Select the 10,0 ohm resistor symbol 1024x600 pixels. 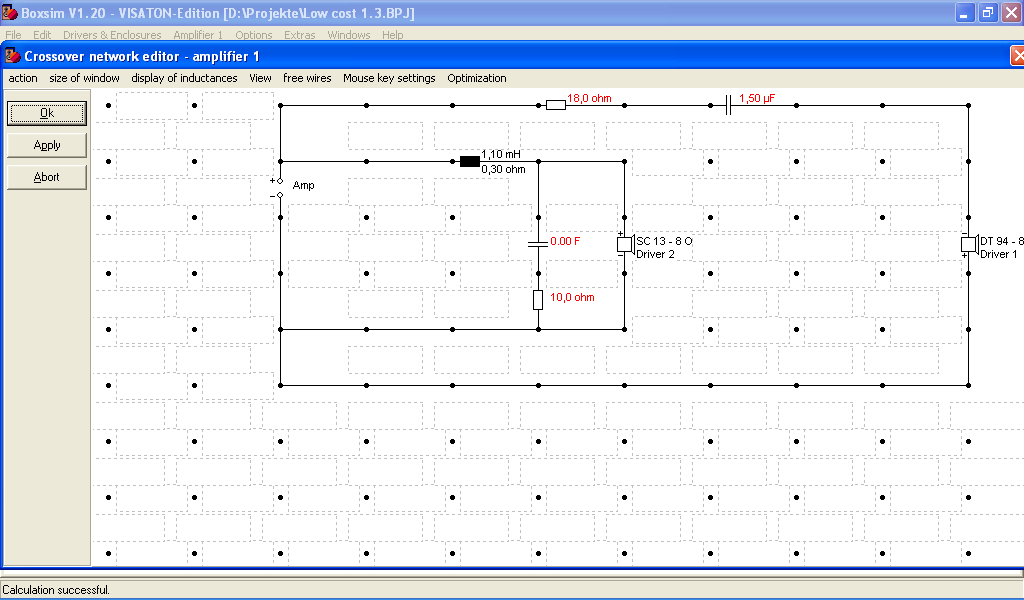point(537,300)
